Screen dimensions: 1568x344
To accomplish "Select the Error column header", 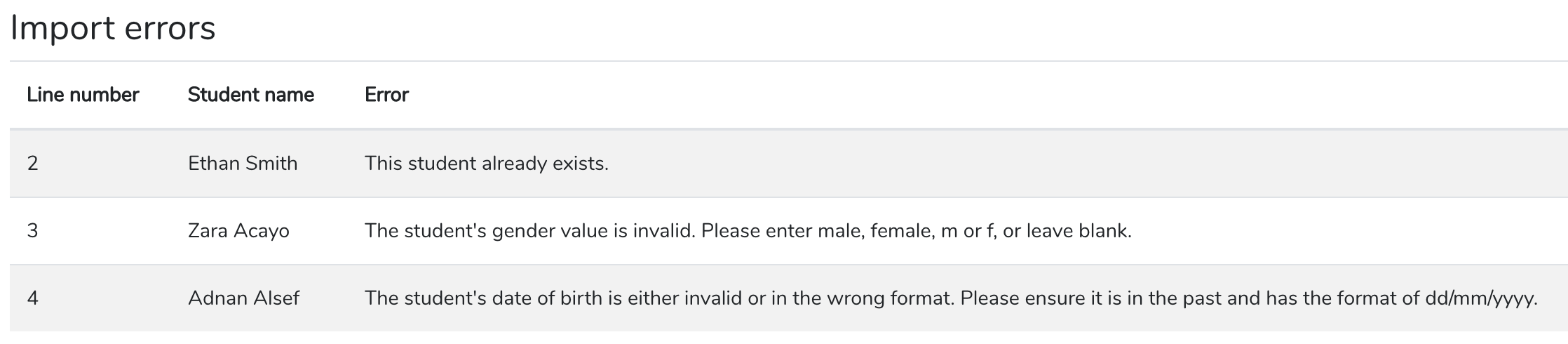I will (386, 95).
